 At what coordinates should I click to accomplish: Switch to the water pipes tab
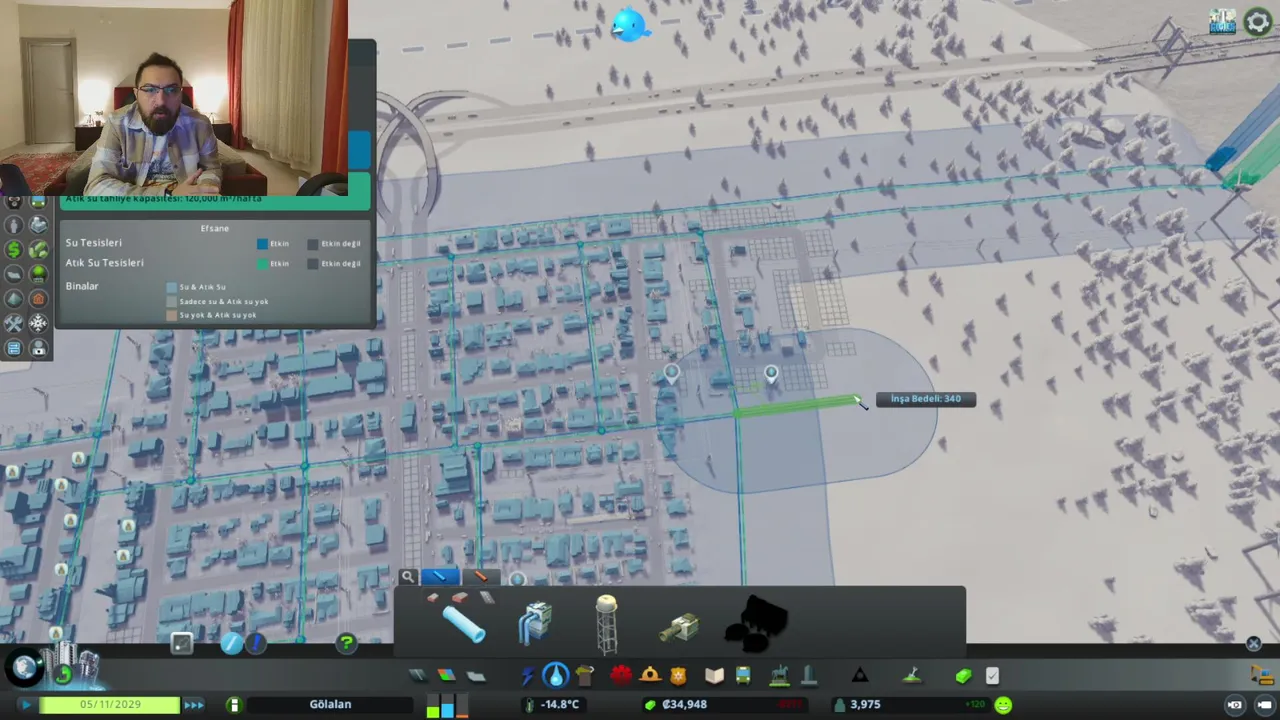coord(440,577)
